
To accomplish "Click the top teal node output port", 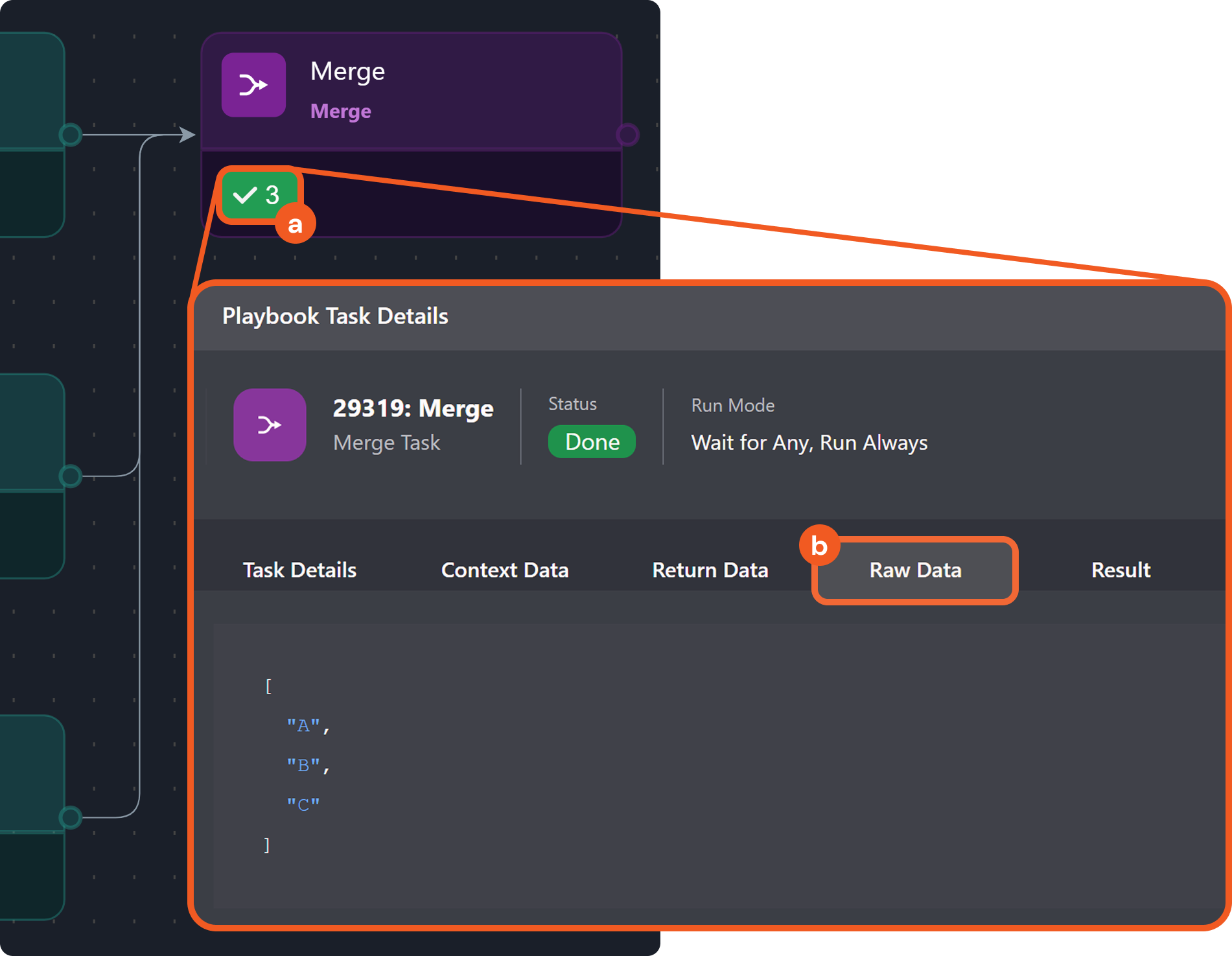I will [x=70, y=135].
